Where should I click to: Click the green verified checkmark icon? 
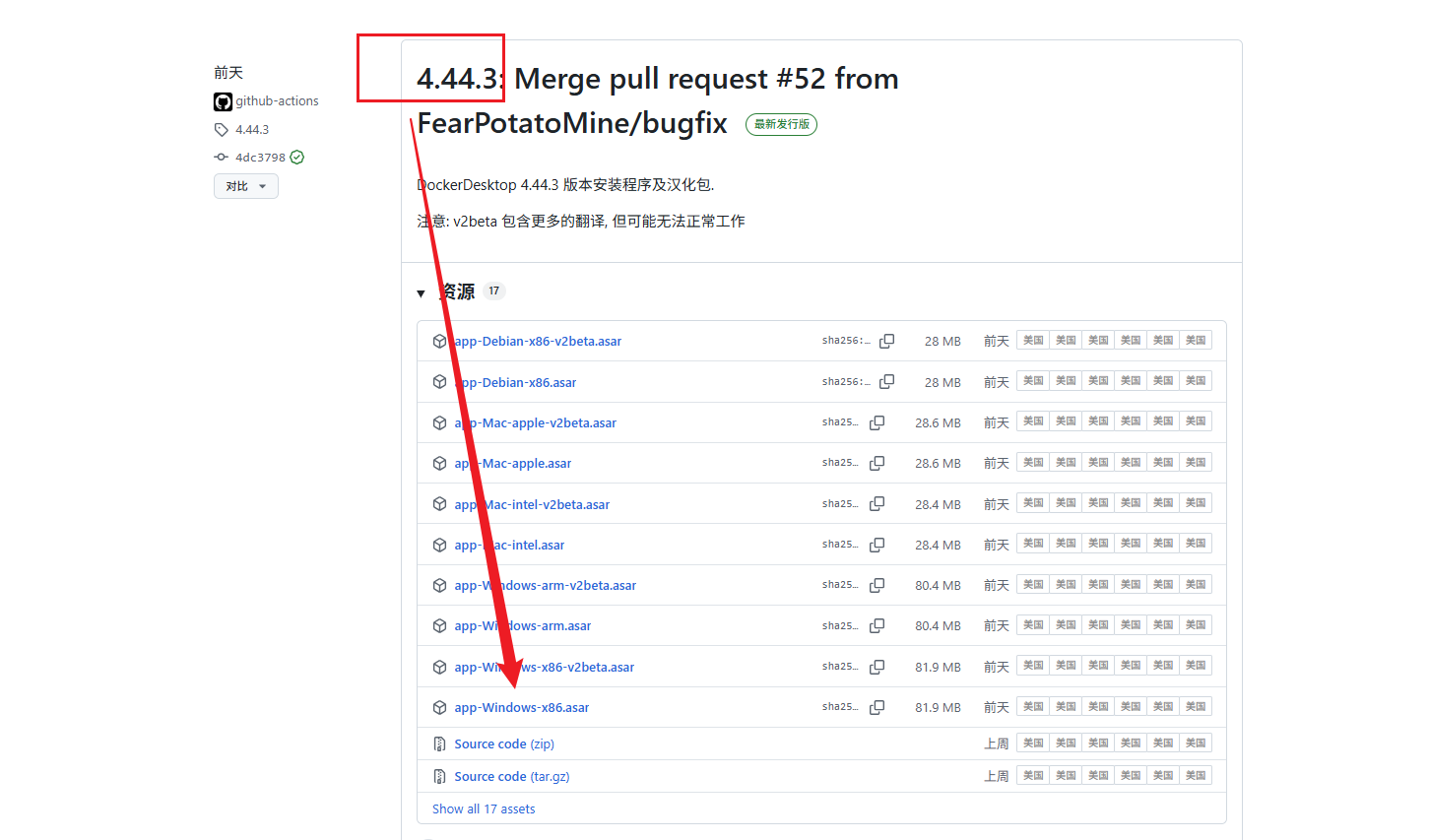tap(297, 158)
